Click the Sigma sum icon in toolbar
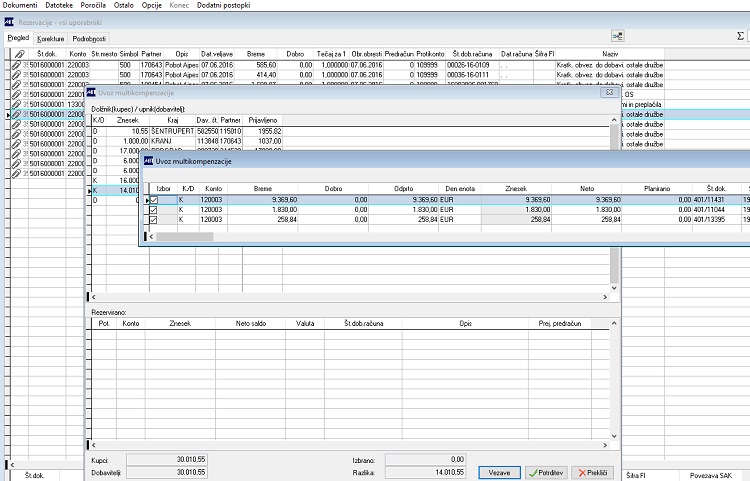Image resolution: width=750 pixels, height=481 pixels. pos(740,36)
